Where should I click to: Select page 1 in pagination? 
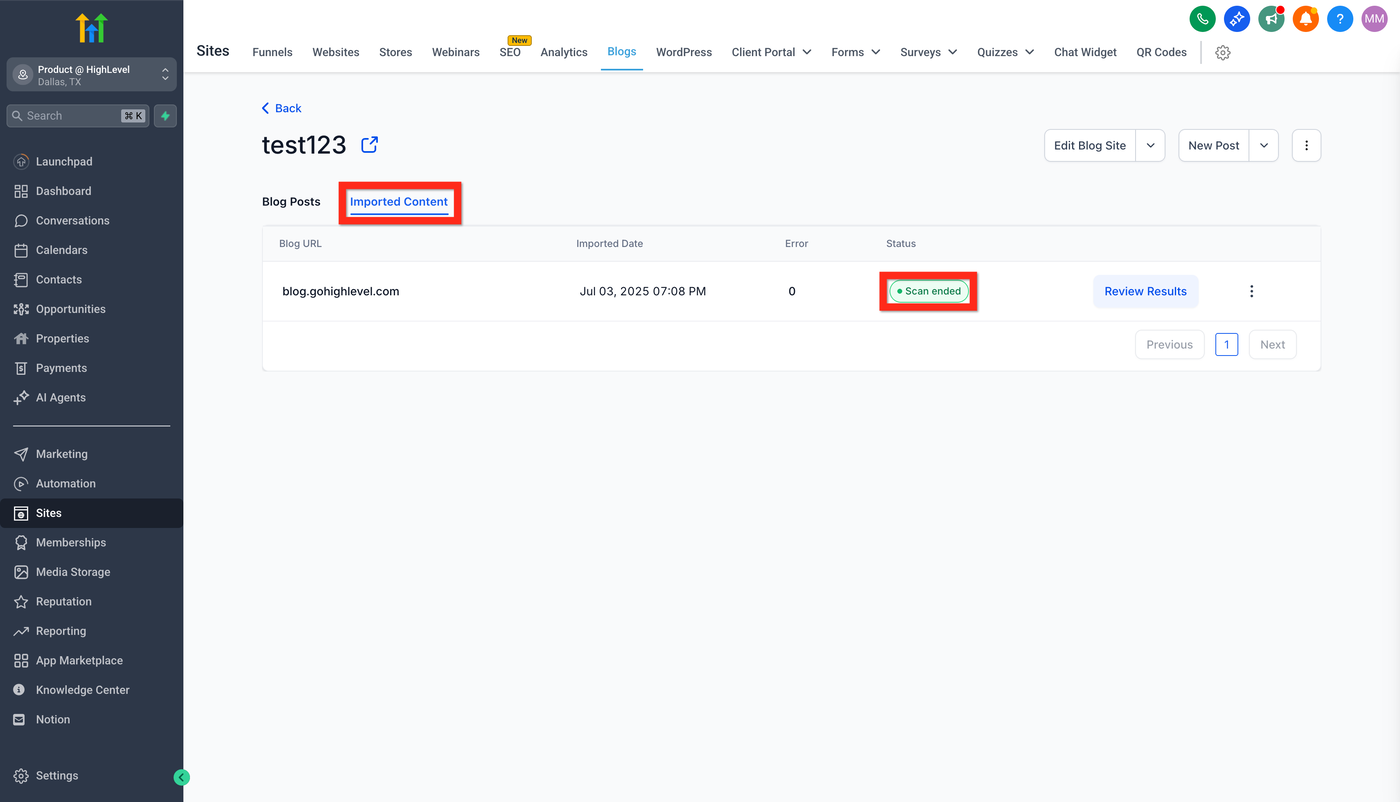(1227, 345)
